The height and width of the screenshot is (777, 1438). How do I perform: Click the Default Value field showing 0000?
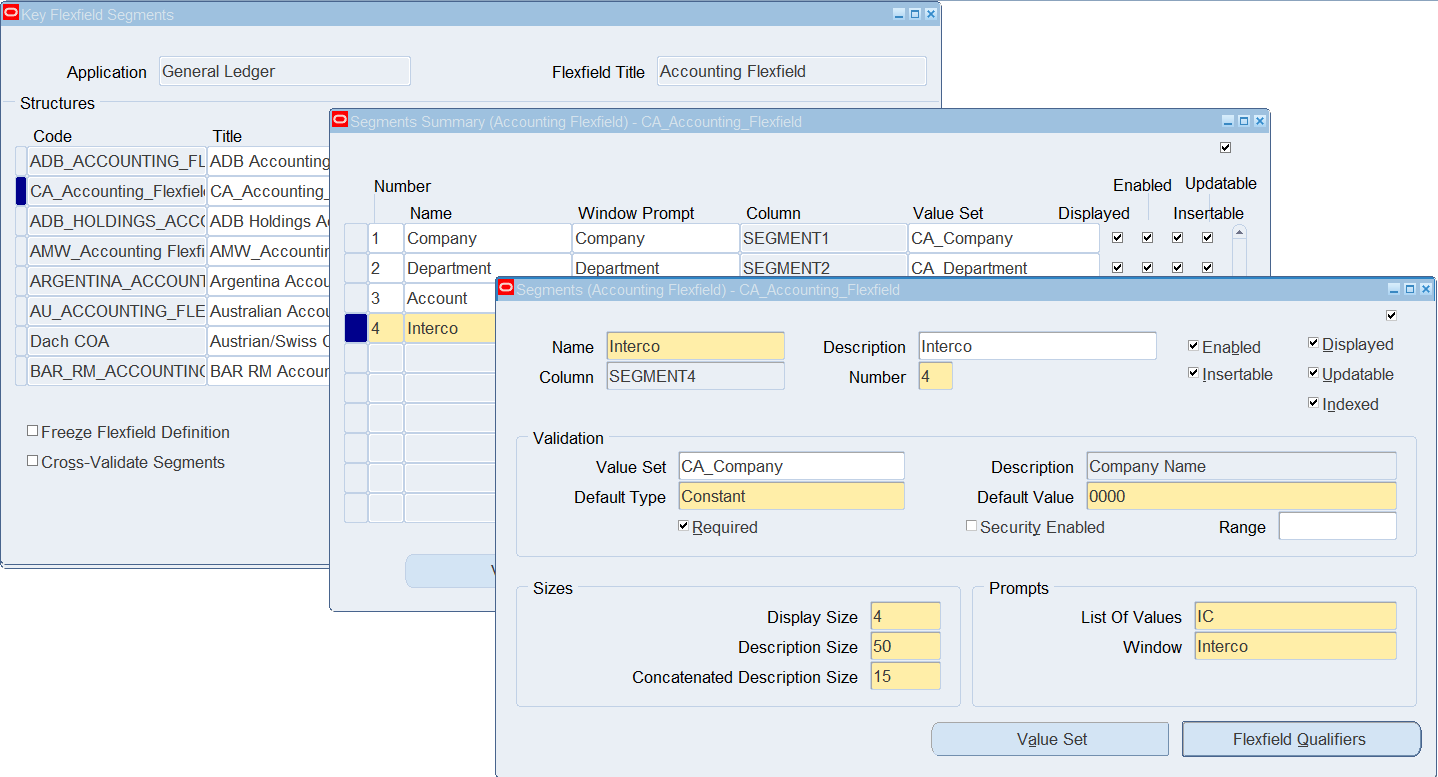point(1241,496)
